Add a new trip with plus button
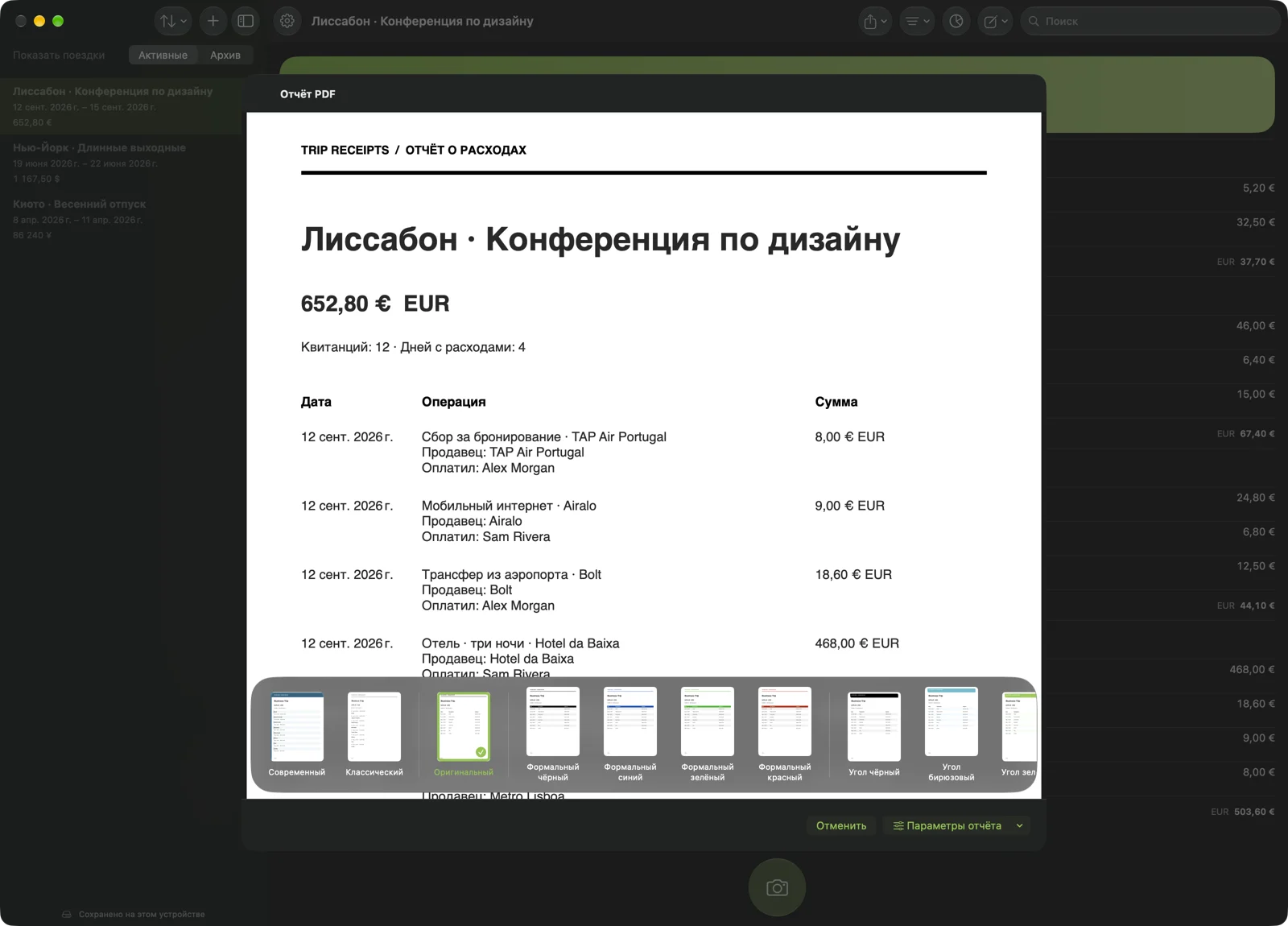1288x926 pixels. point(213,22)
